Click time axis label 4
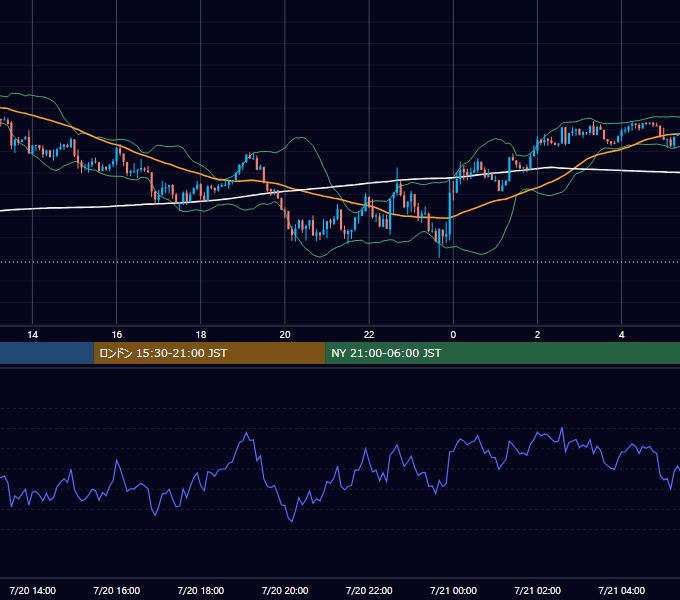 (x=621, y=335)
